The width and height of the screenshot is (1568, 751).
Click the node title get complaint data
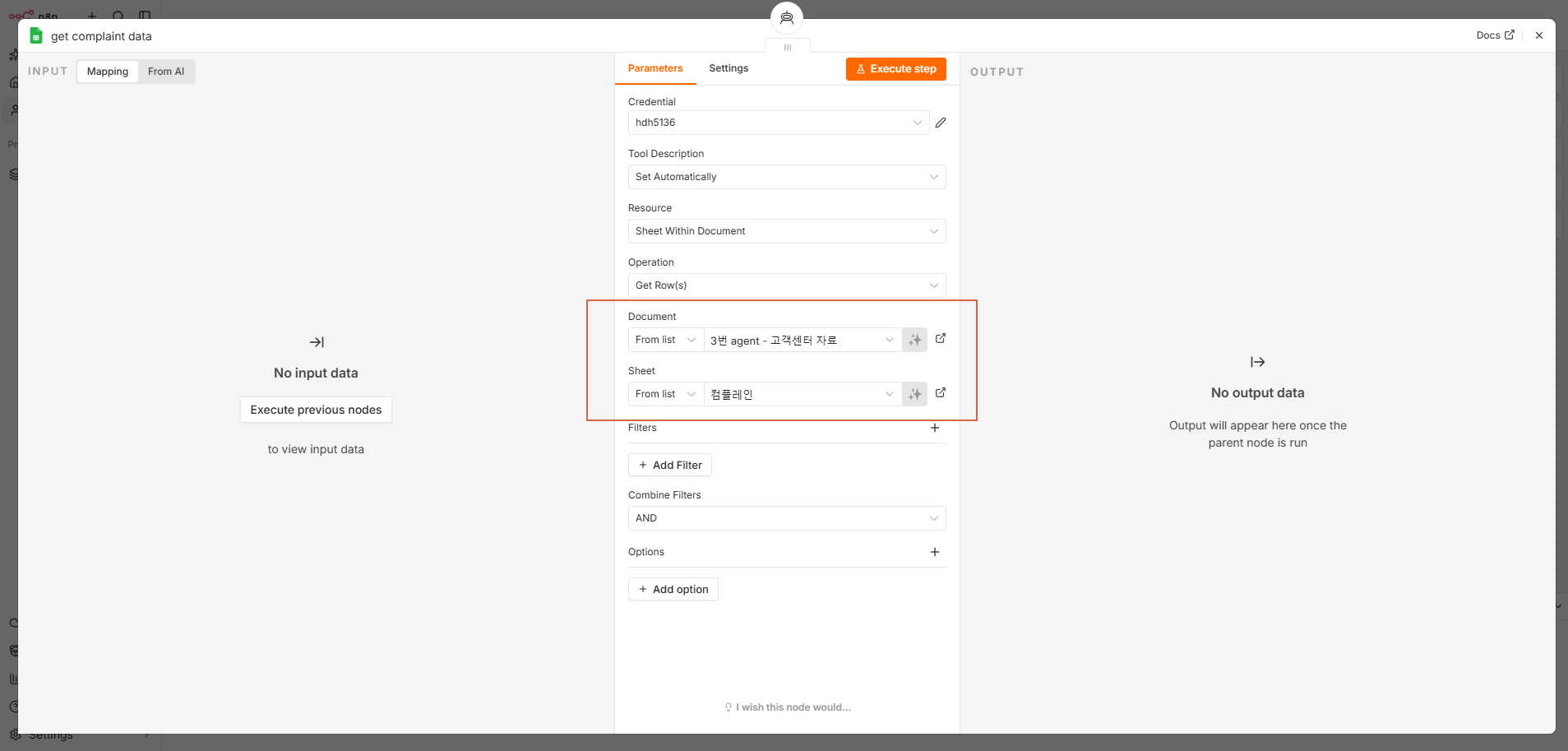coord(101,36)
